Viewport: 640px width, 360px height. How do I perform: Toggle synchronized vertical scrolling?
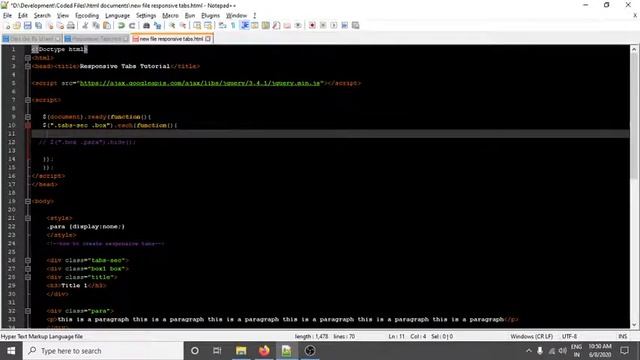point(197,26)
